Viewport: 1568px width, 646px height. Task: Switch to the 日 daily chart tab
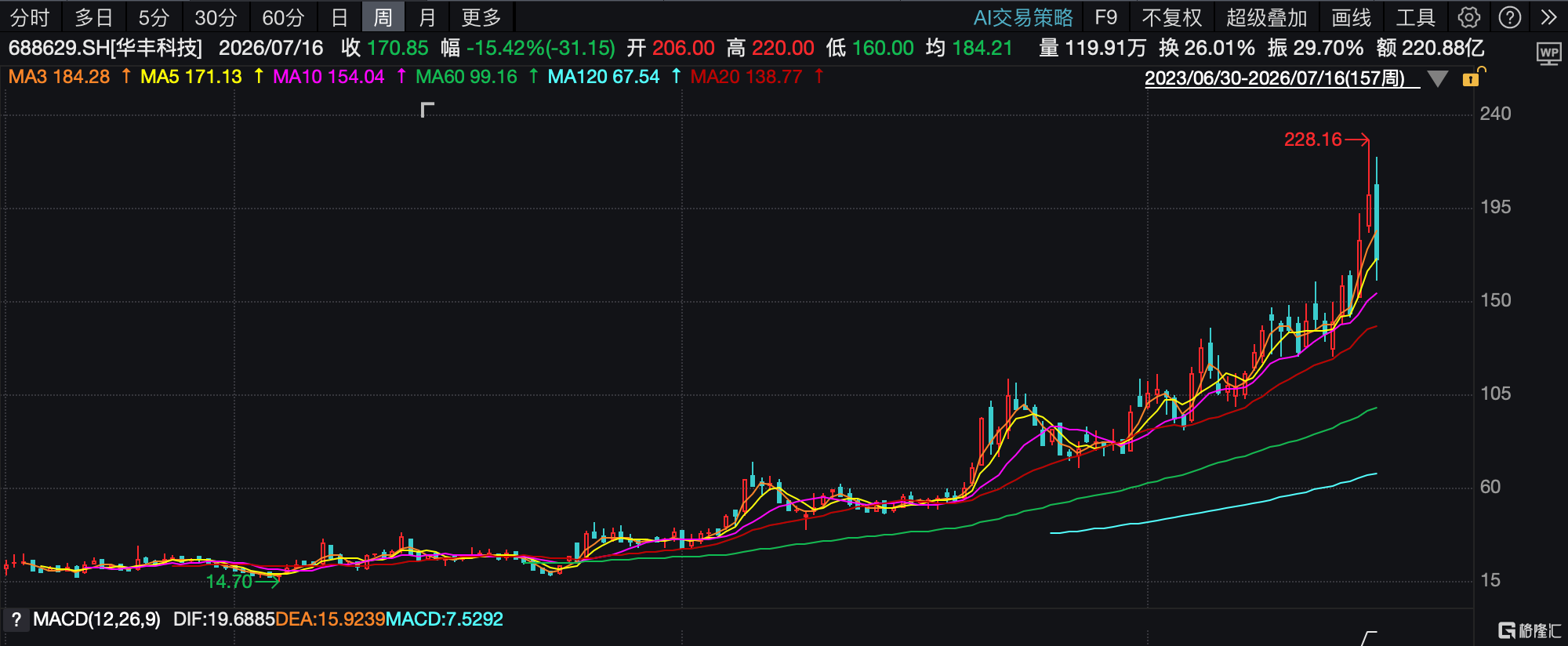coord(339,17)
